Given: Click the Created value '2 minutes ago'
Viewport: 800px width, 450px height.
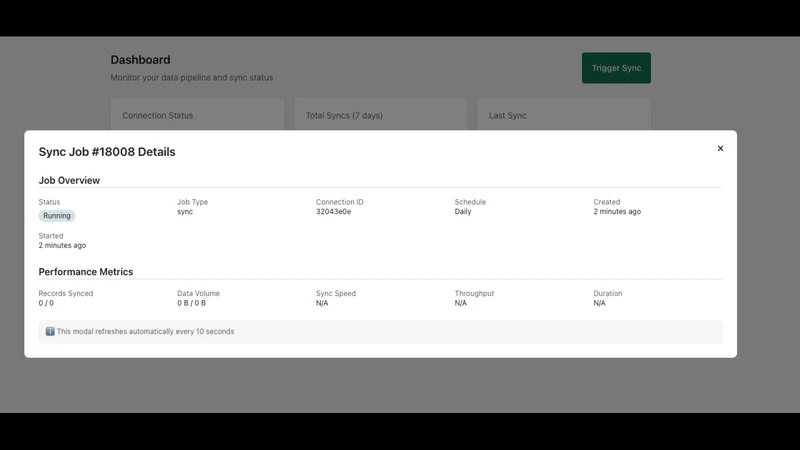Looking at the screenshot, I should (617, 212).
